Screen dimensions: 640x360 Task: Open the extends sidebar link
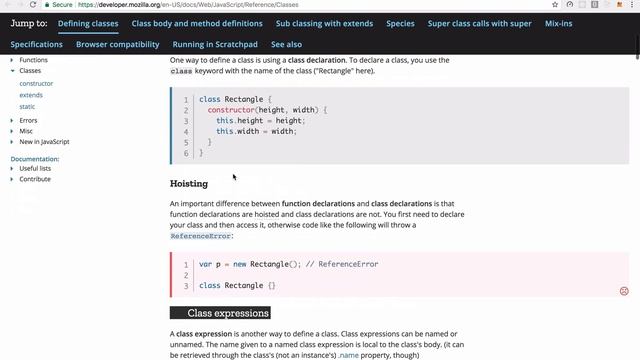point(31,95)
